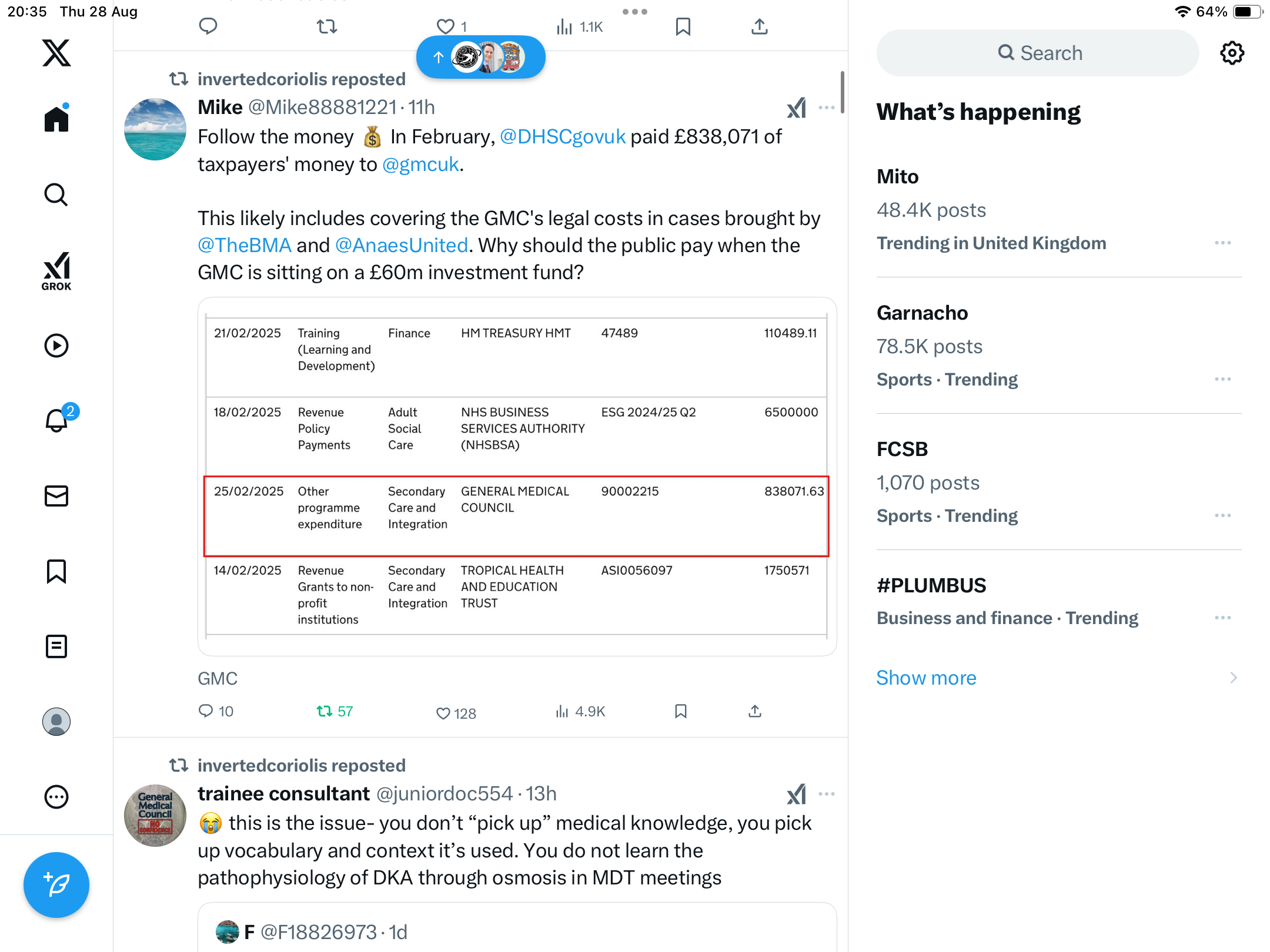Go to the Home feed
Viewport: 1270px width, 952px height.
tap(56, 119)
